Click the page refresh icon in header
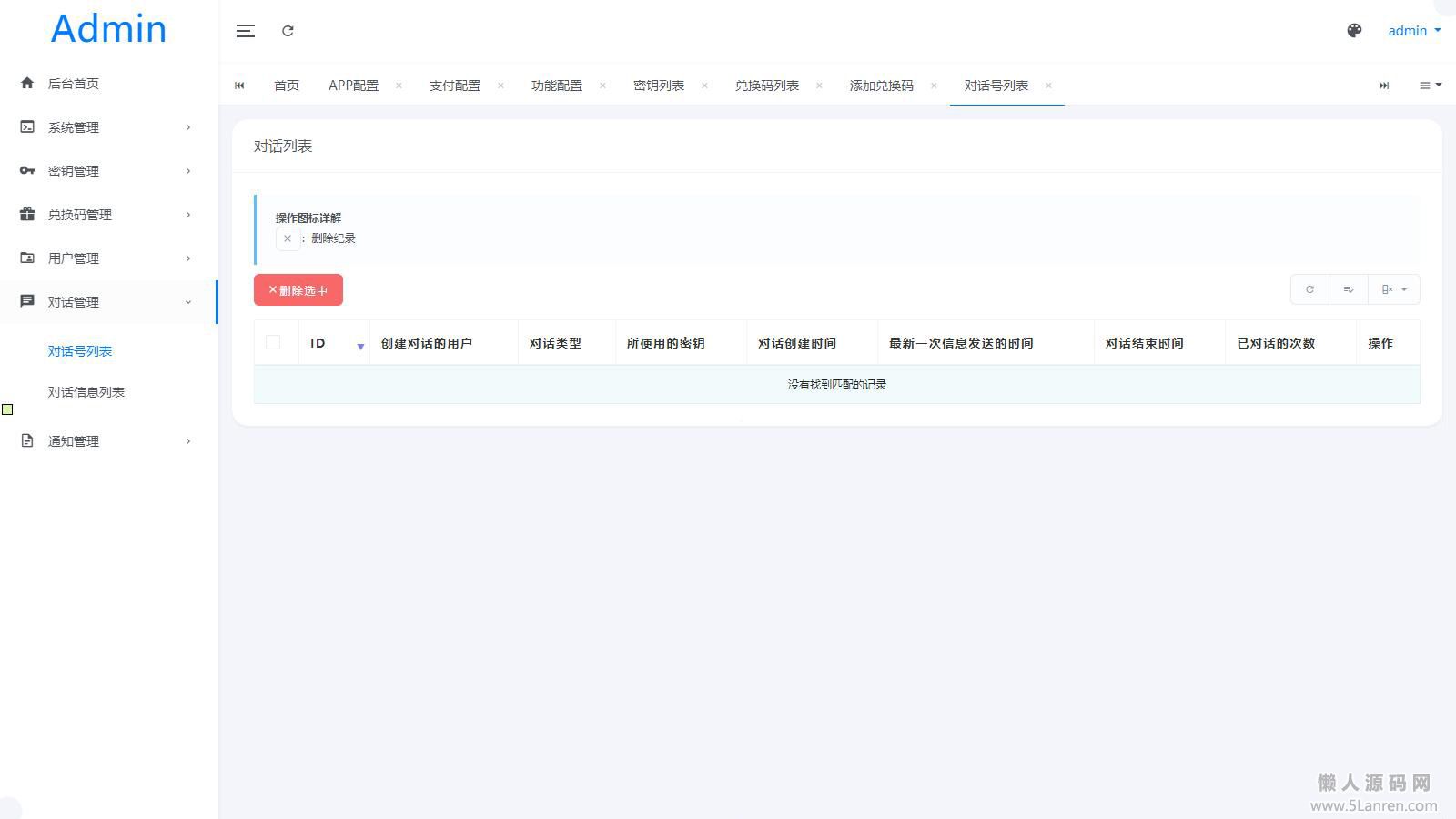Image resolution: width=1456 pixels, height=819 pixels. click(x=288, y=31)
